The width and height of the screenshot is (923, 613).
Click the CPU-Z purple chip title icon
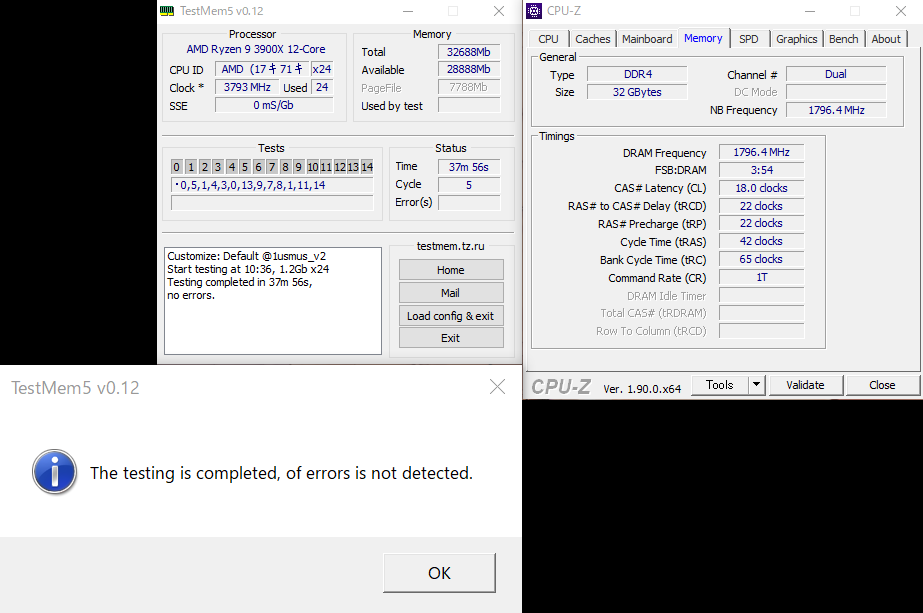[x=534, y=11]
